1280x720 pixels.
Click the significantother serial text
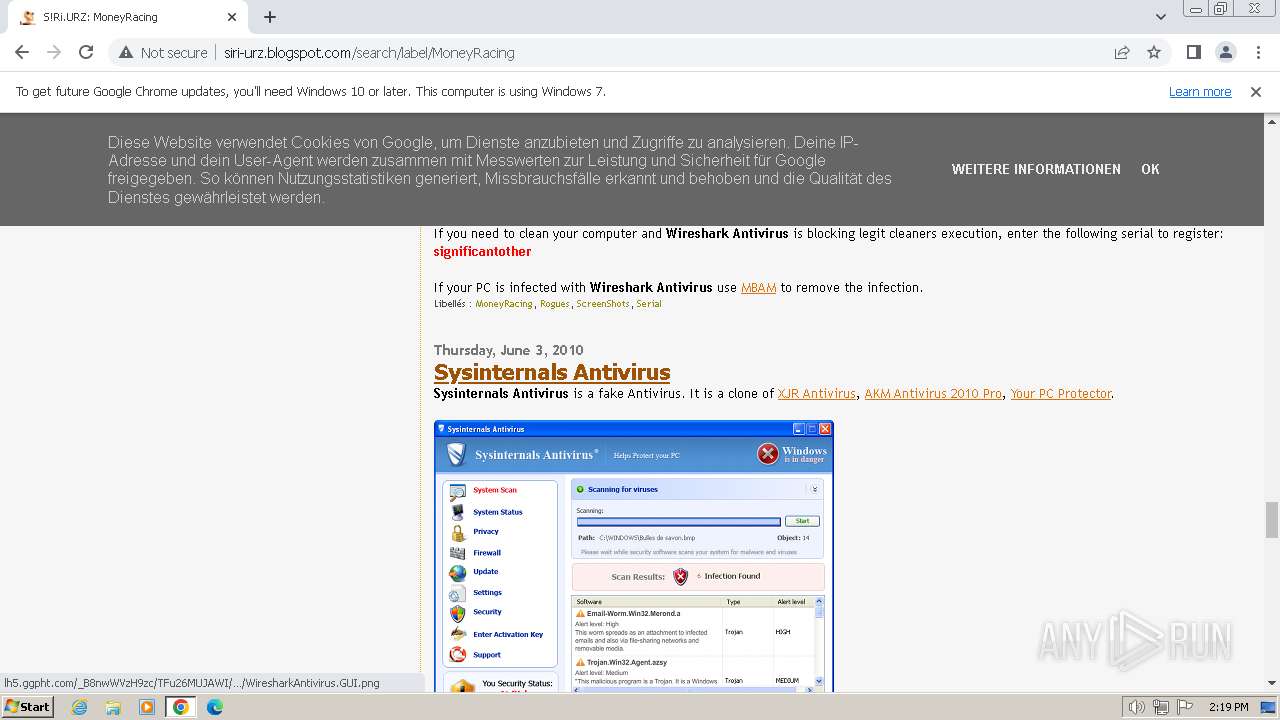pos(482,251)
